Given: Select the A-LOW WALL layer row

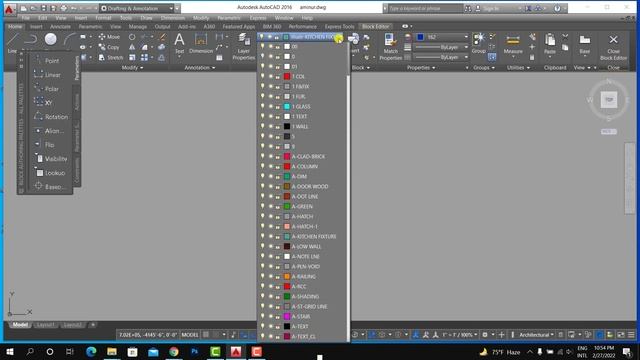Looking at the screenshot, I should coord(302,247).
